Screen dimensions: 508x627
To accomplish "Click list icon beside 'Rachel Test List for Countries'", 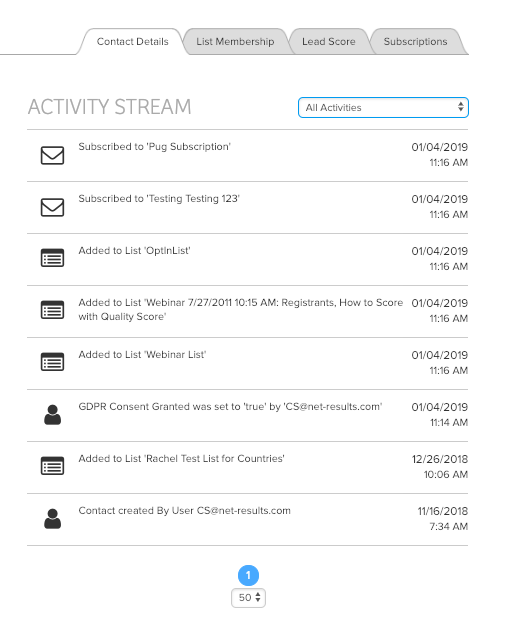I will (52, 466).
